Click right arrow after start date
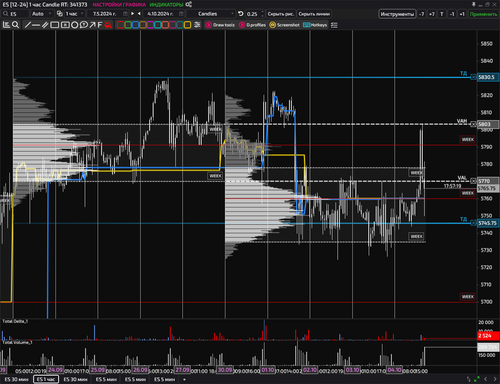 tap(133, 14)
